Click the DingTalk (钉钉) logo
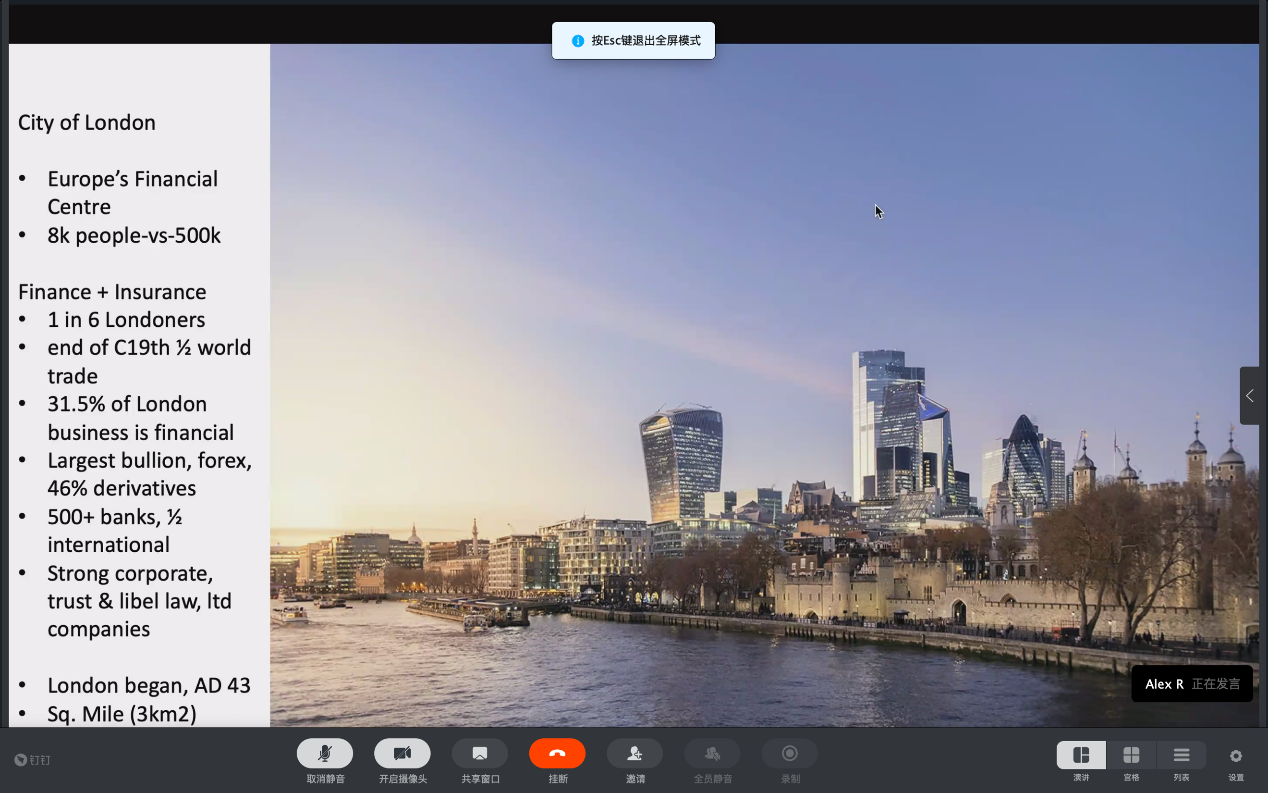Image resolution: width=1268 pixels, height=793 pixels. tap(32, 760)
